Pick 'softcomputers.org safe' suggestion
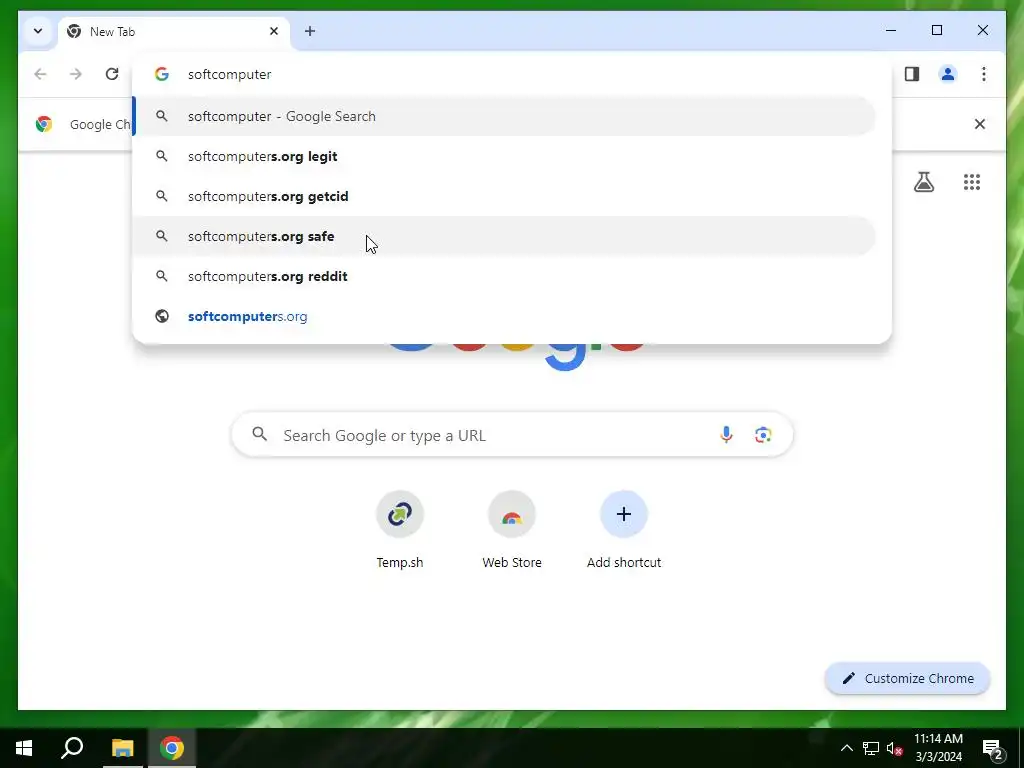 pyautogui.click(x=504, y=236)
